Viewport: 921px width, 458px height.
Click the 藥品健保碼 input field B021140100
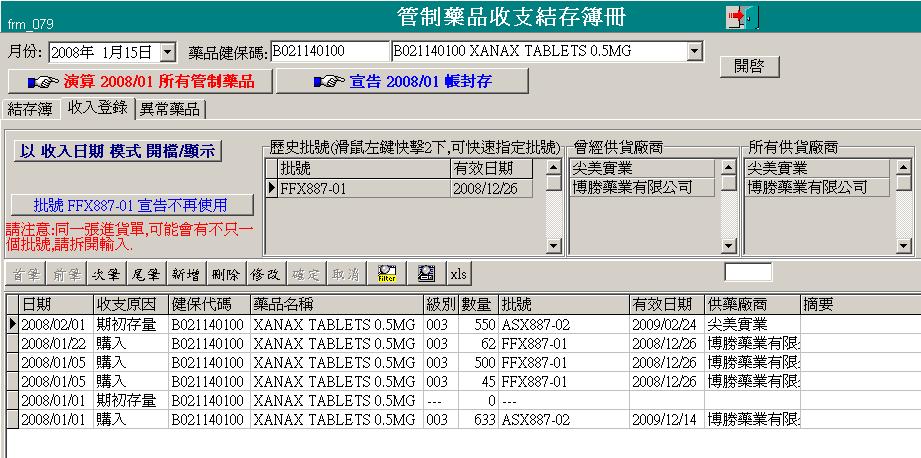[x=330, y=51]
